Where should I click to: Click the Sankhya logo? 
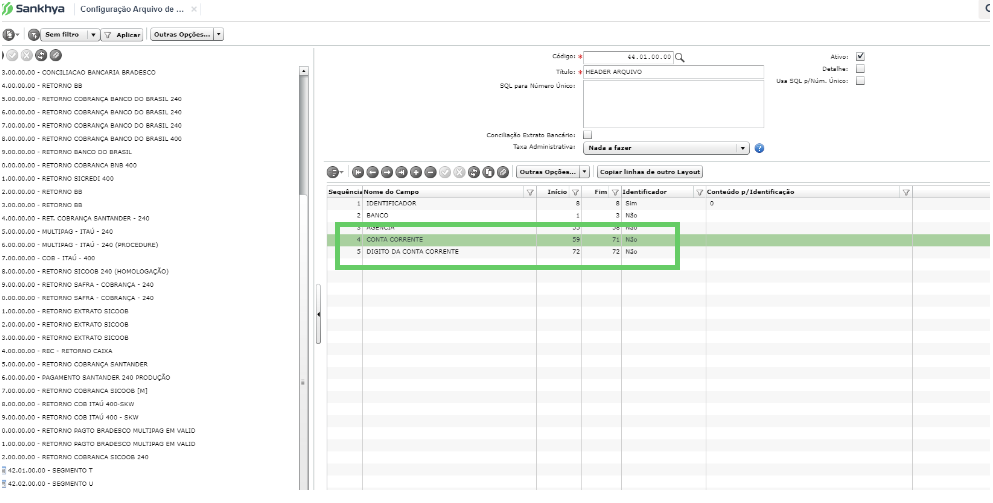[x=33, y=10]
